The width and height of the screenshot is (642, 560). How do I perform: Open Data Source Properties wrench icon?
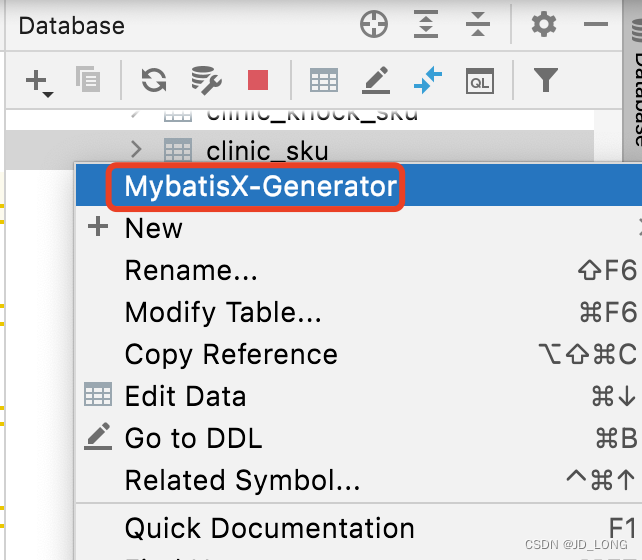(206, 80)
